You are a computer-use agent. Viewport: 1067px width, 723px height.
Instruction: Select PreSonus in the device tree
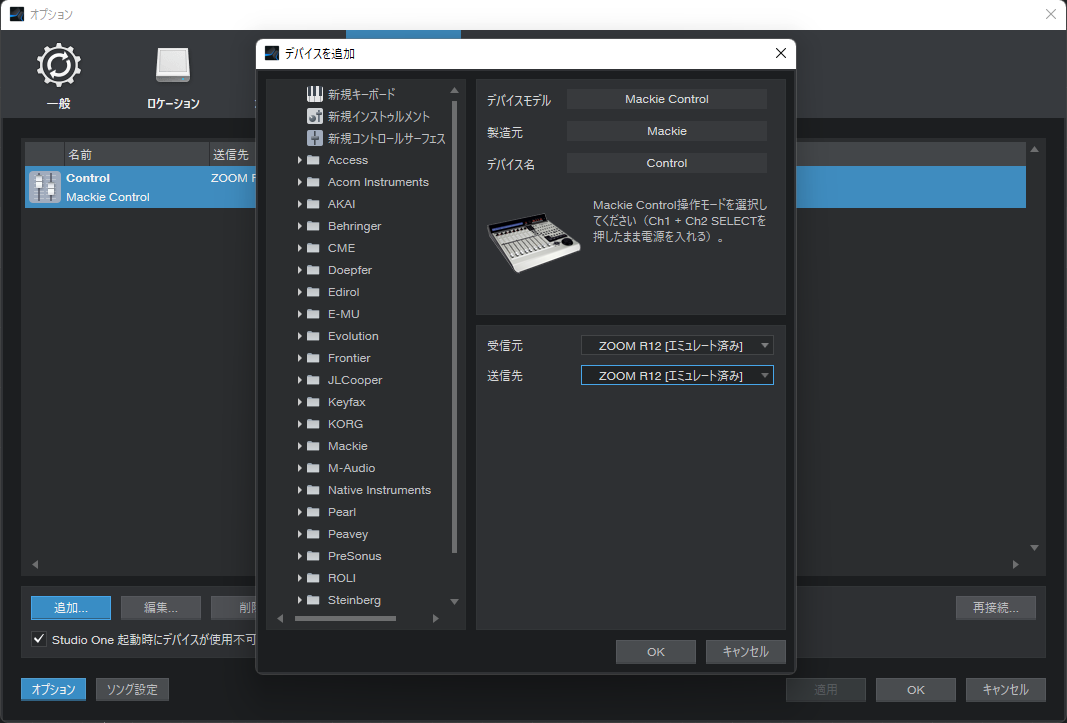355,556
